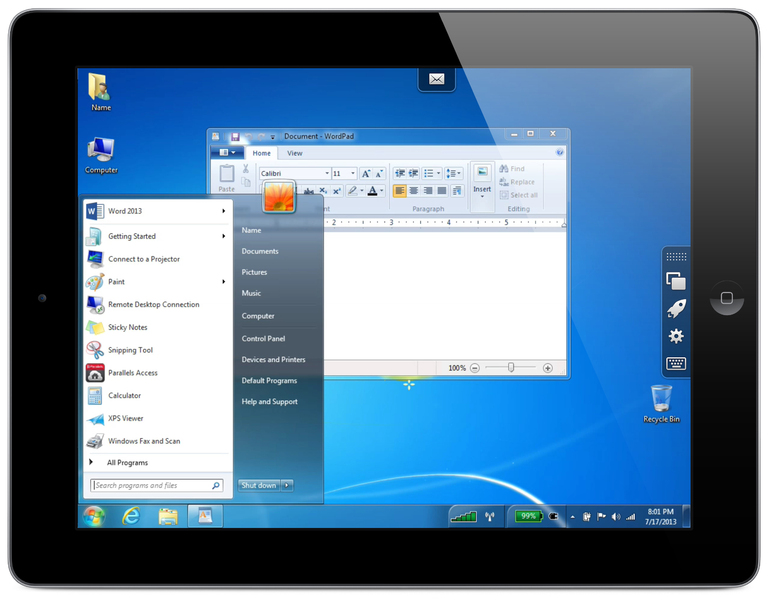Switch to the WordPad View tab
769x600 pixels.
[294, 153]
